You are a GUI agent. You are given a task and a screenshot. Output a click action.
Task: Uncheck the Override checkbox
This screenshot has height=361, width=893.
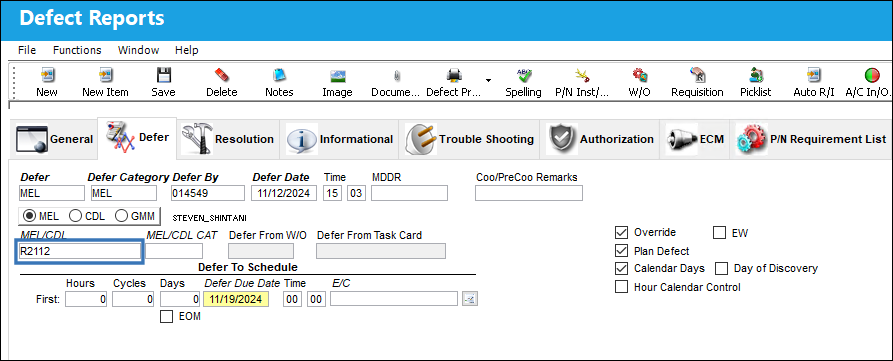[x=621, y=233]
